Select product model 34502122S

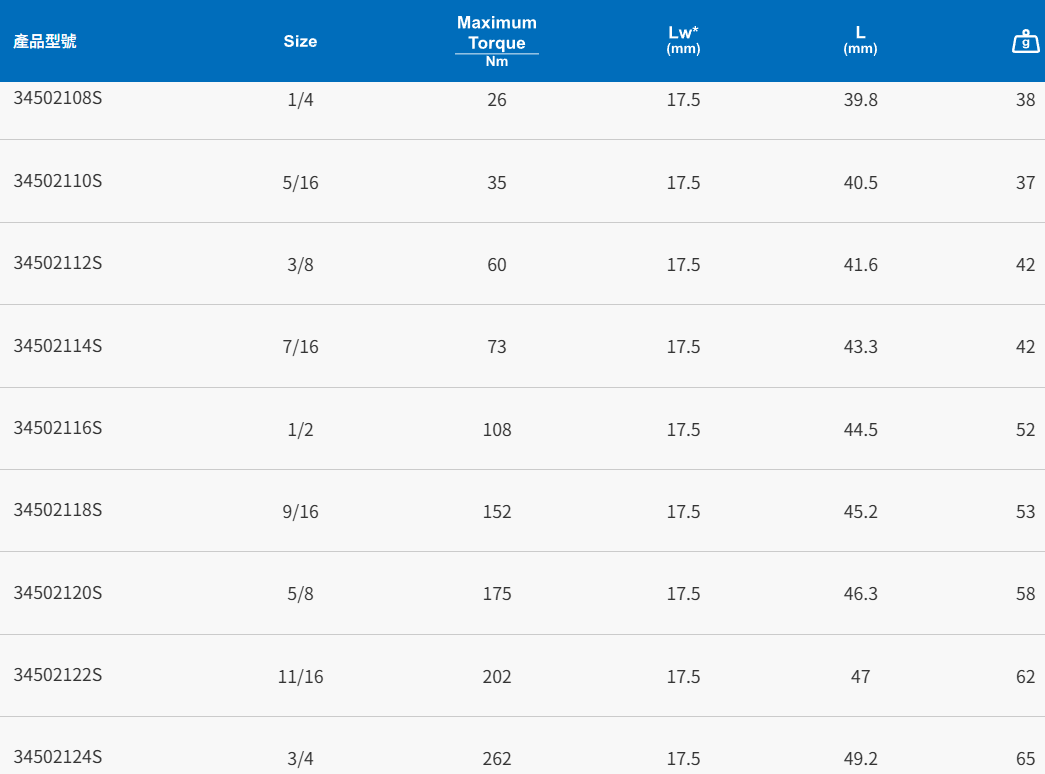[58, 675]
